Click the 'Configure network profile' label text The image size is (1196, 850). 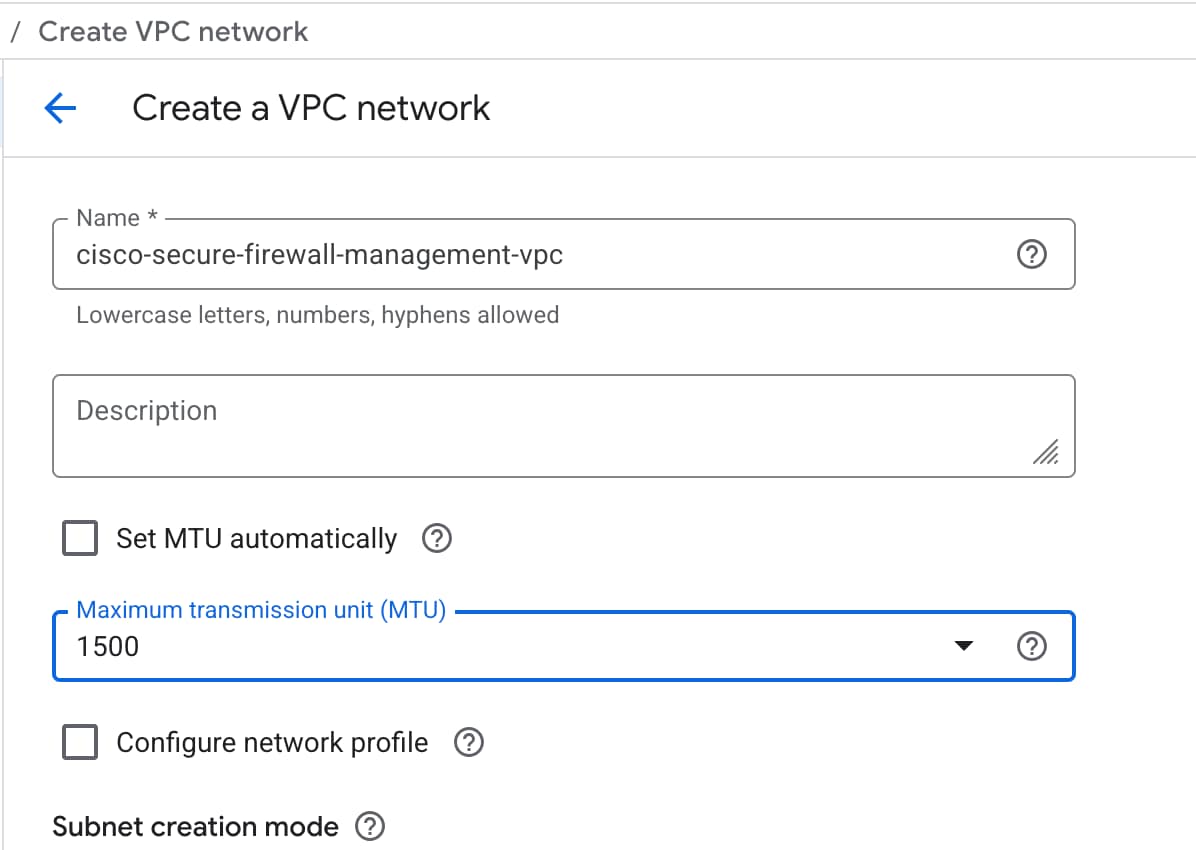pyautogui.click(x=272, y=743)
